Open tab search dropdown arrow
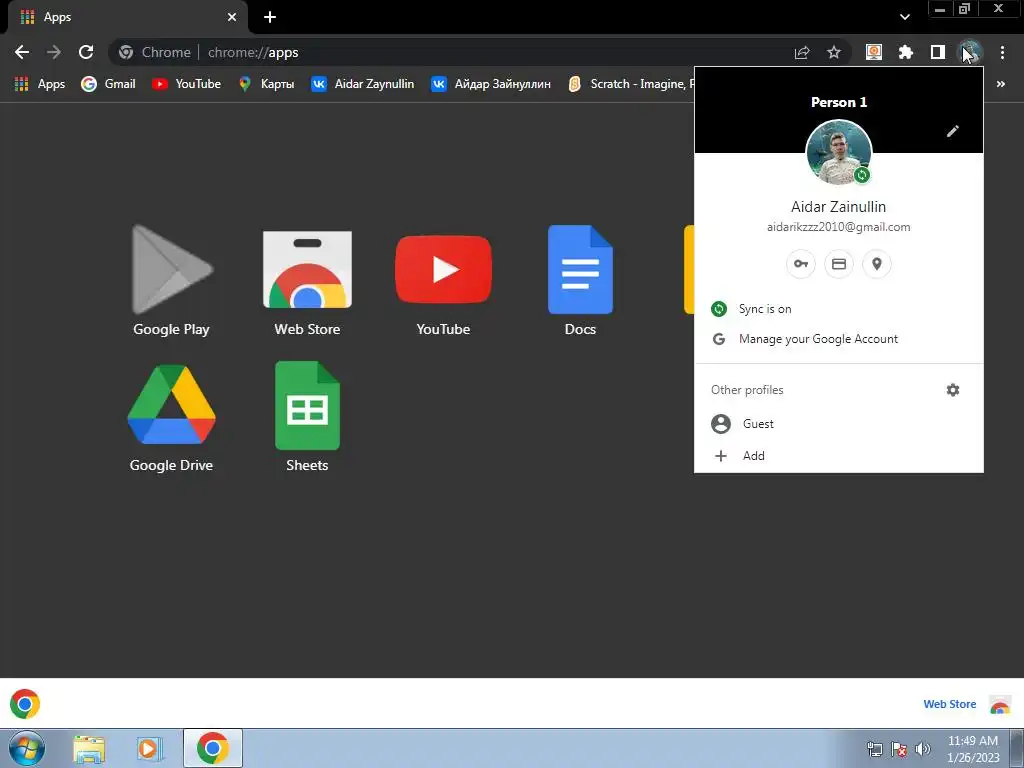 (904, 17)
